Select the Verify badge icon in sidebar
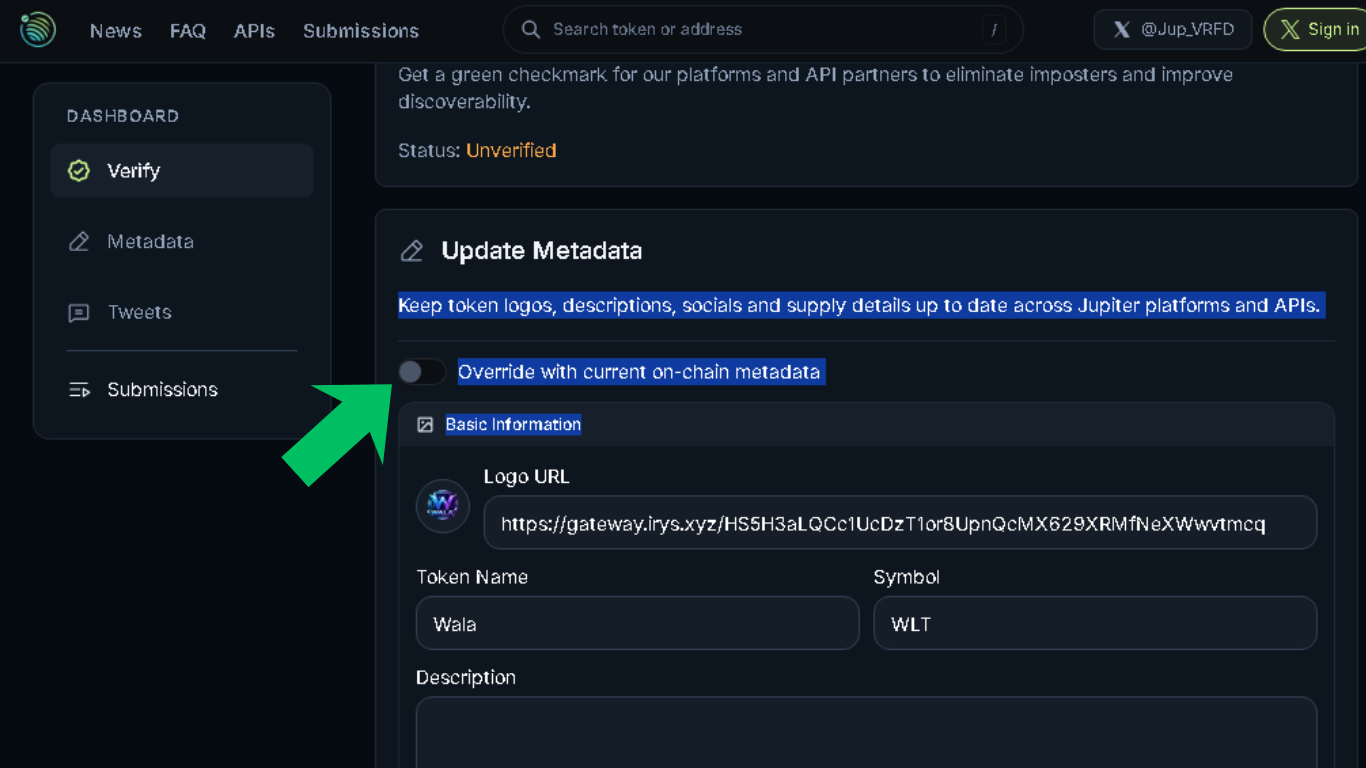 coord(78,170)
